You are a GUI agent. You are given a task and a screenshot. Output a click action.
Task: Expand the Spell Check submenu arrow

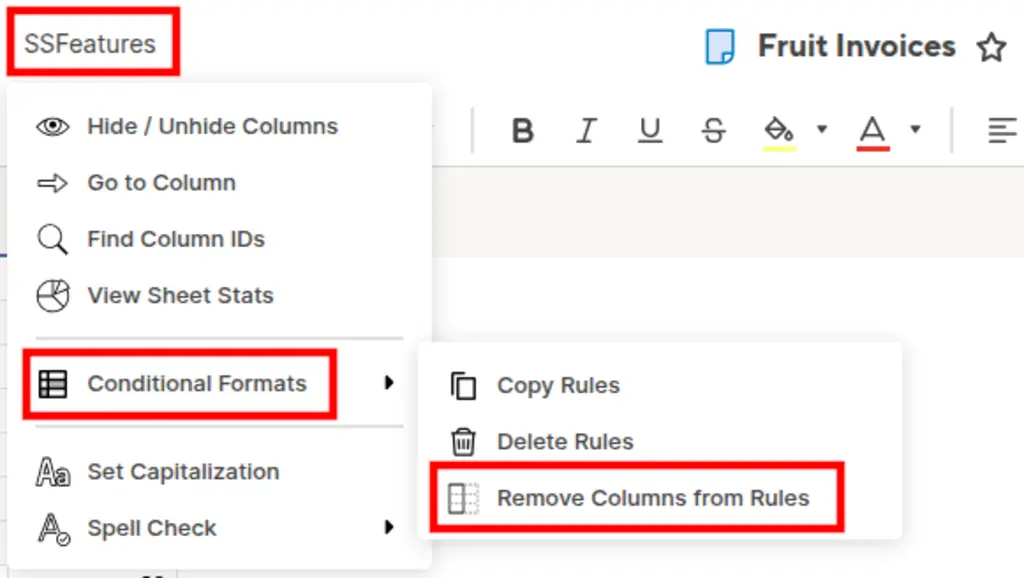click(389, 527)
